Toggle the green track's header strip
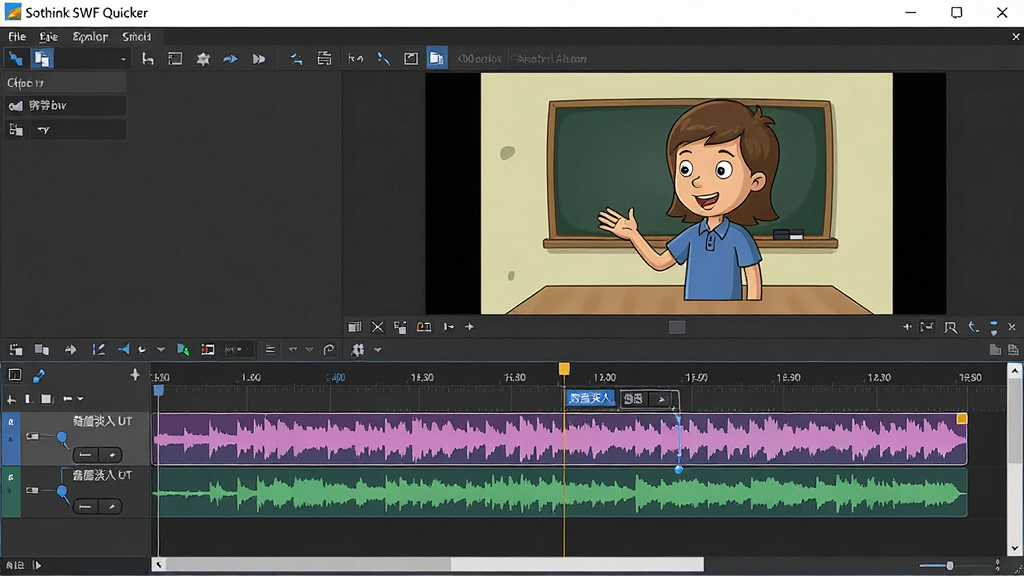This screenshot has width=1024, height=576. pyautogui.click(x=10, y=492)
